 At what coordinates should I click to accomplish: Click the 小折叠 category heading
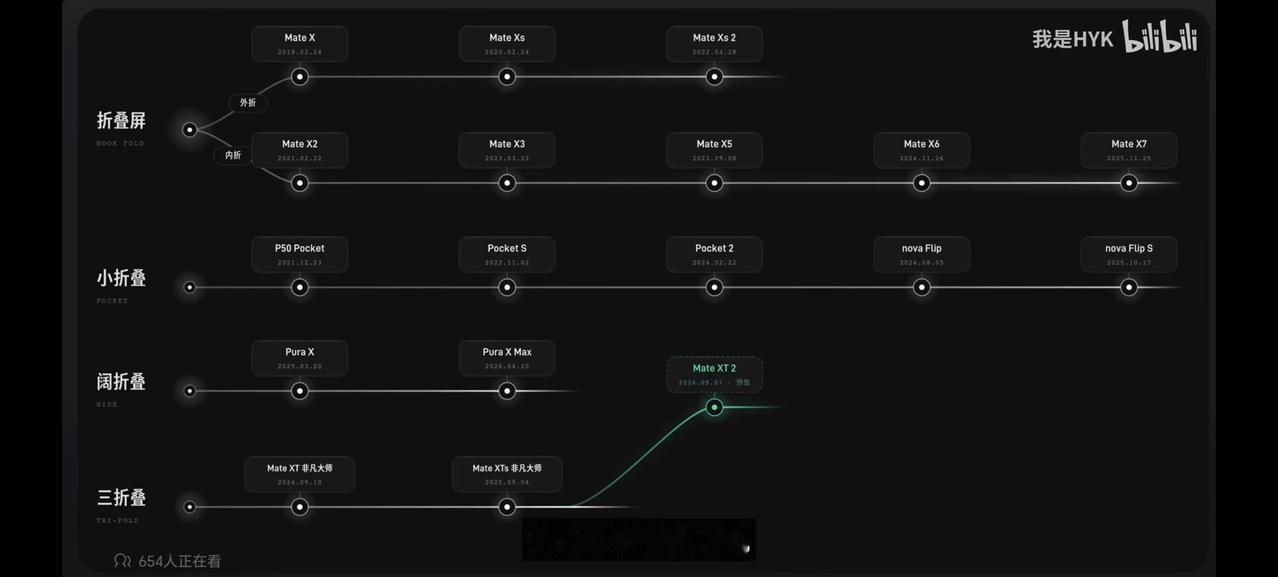coord(121,278)
